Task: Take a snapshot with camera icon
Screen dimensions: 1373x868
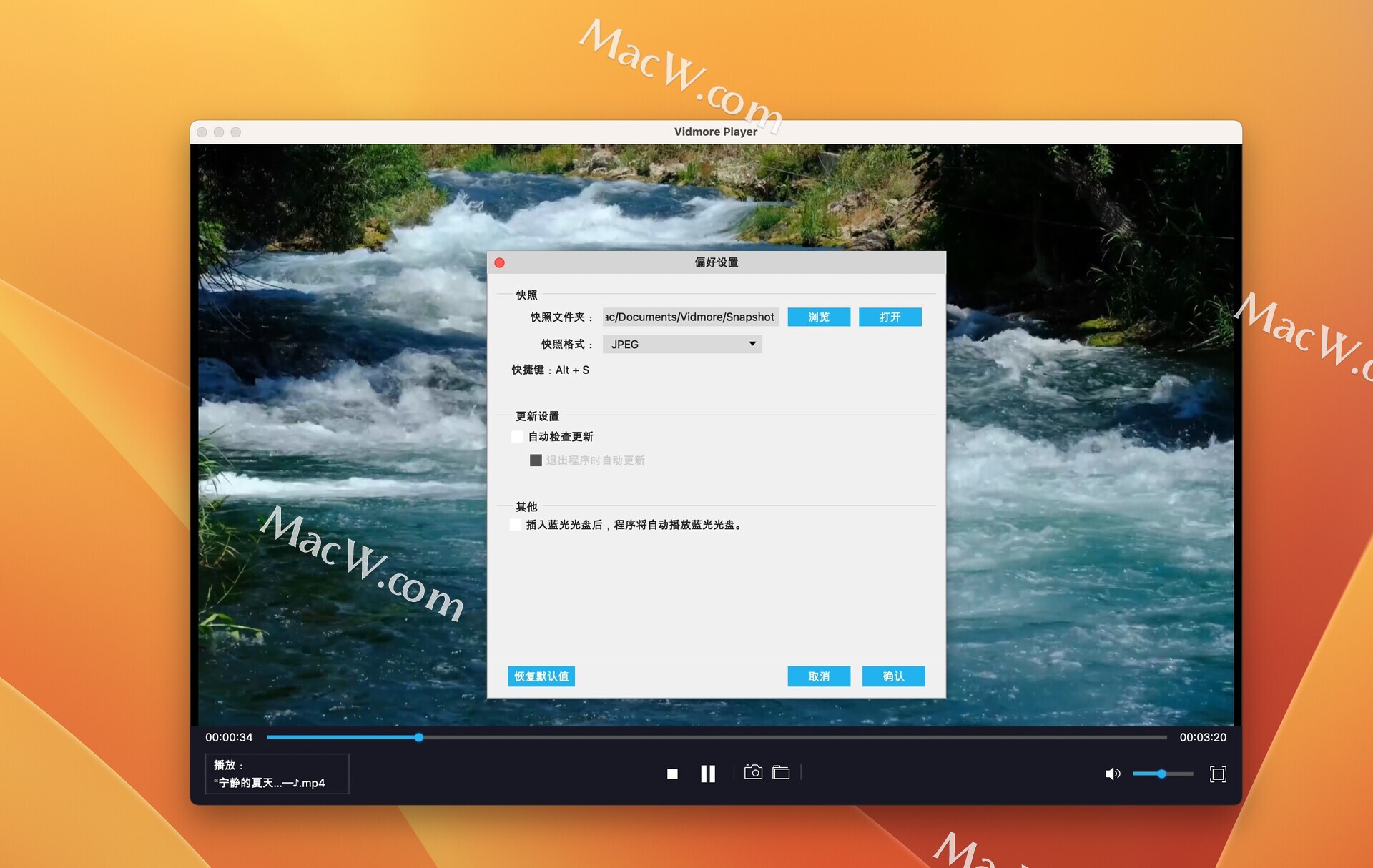Action: coord(753,772)
